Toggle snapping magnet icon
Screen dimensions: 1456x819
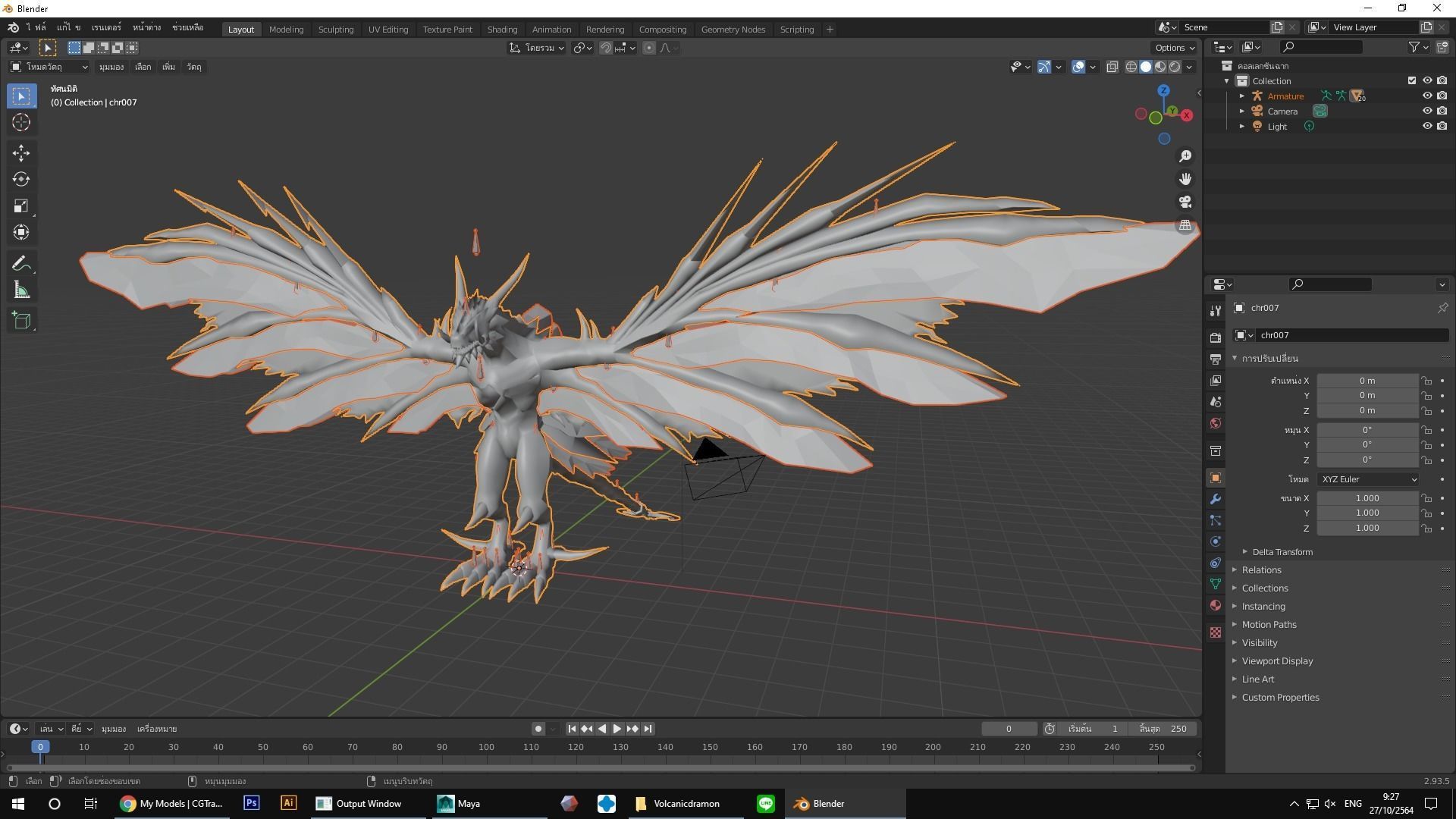[x=606, y=48]
